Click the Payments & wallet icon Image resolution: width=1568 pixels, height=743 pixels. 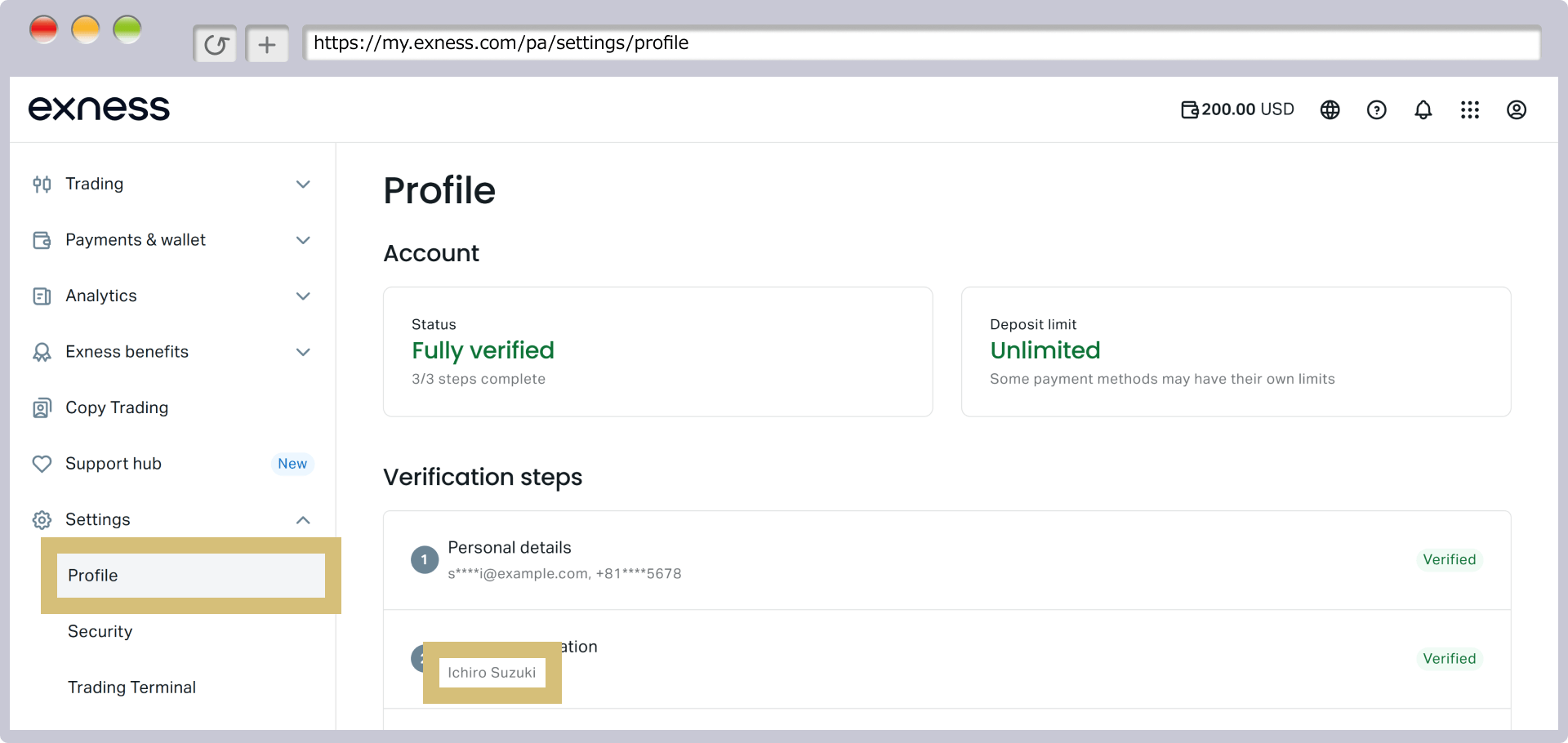pos(42,240)
